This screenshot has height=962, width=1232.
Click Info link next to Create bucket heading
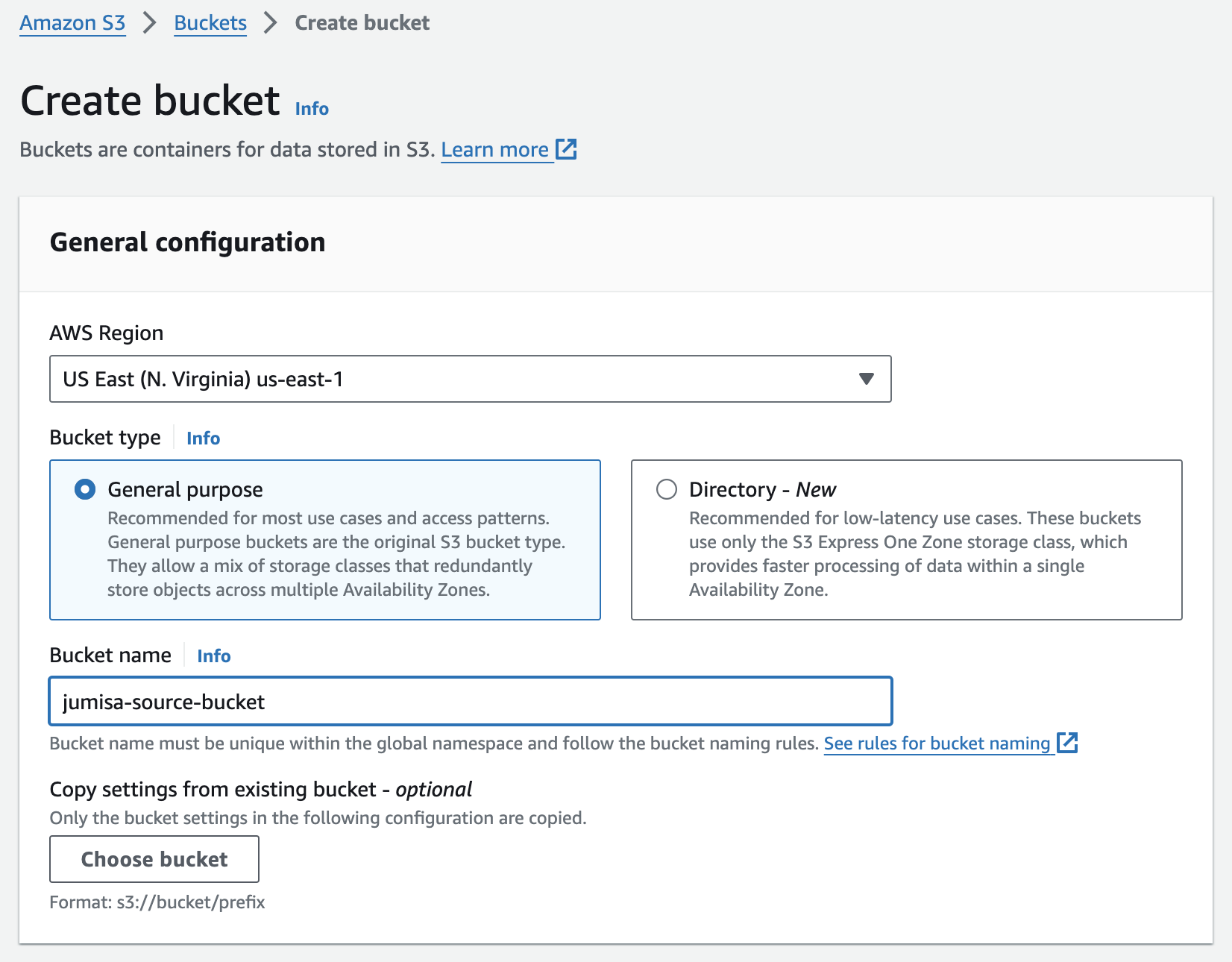tap(312, 109)
